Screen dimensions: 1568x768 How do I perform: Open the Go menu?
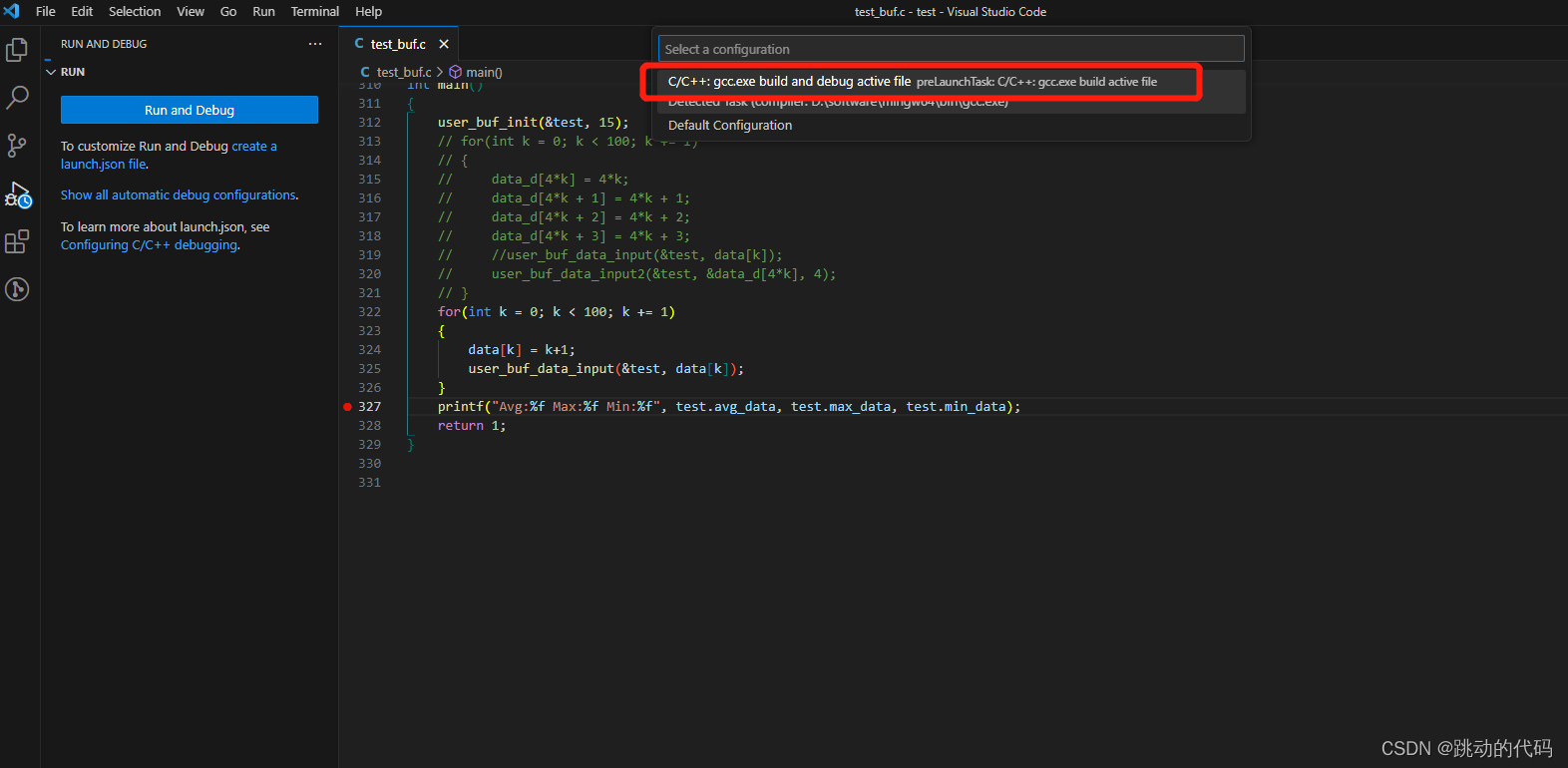[228, 11]
